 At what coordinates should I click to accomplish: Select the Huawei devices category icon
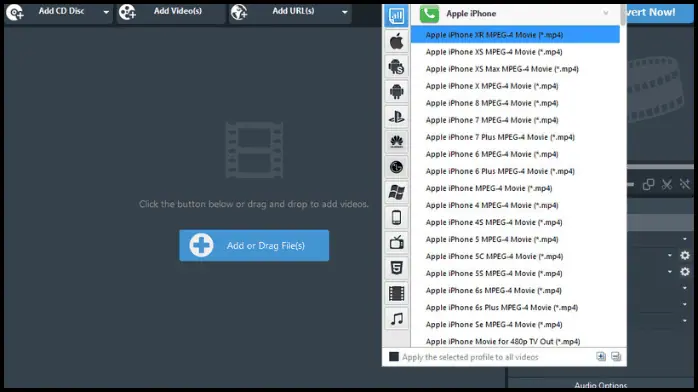pos(396,142)
